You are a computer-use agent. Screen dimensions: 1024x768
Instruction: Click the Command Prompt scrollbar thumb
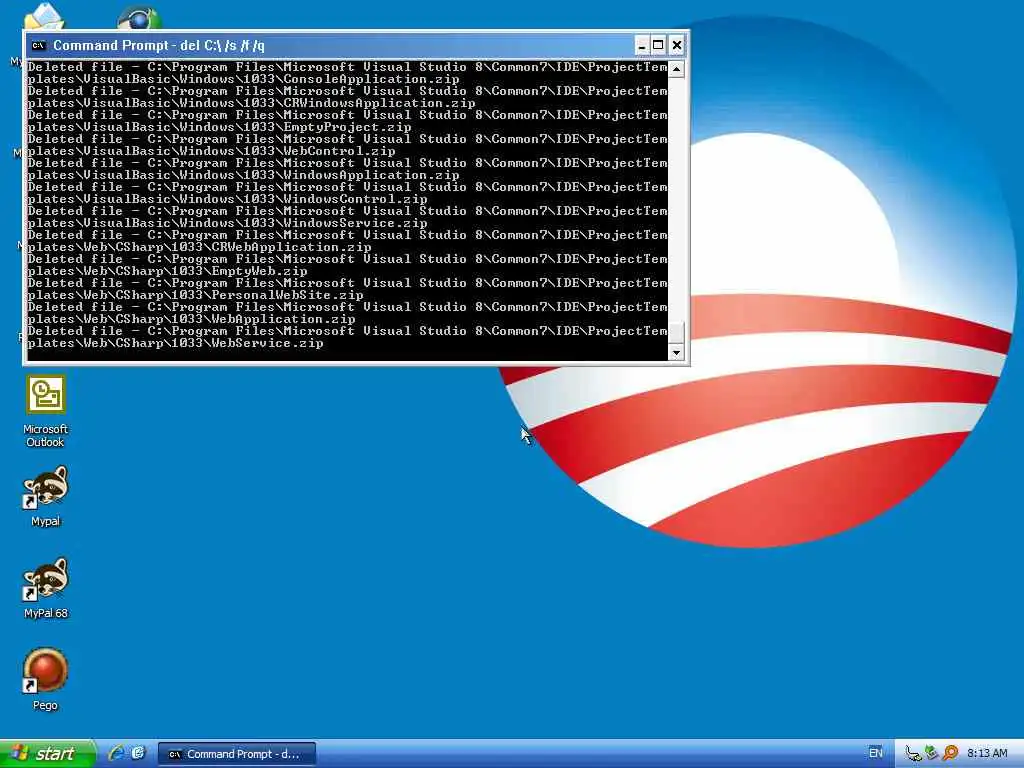click(x=677, y=332)
